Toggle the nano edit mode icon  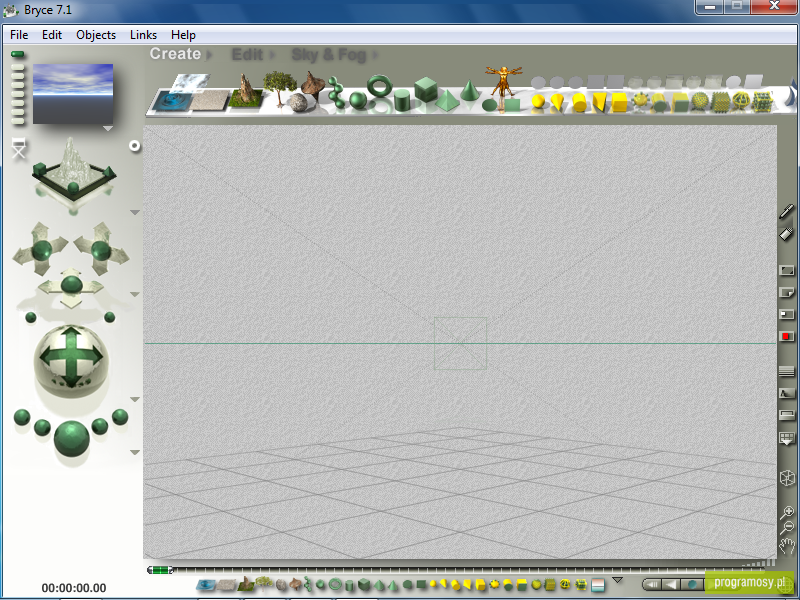(786, 314)
